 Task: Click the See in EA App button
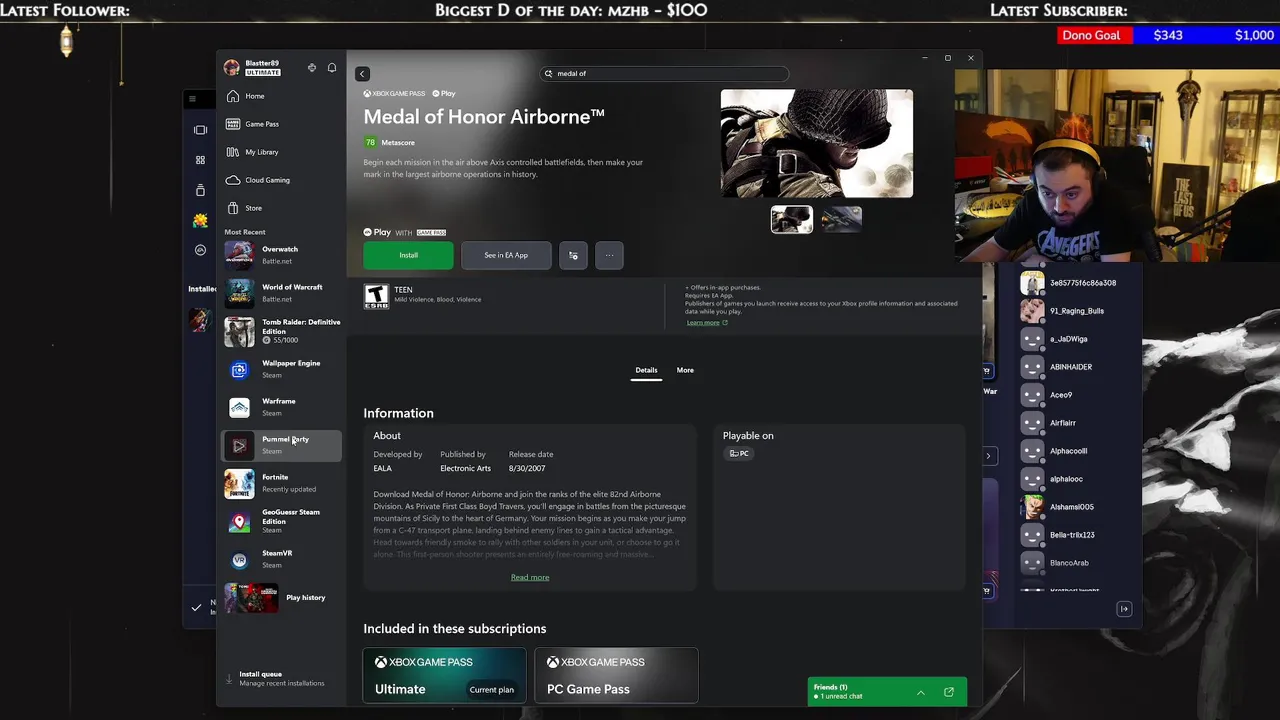tap(506, 255)
